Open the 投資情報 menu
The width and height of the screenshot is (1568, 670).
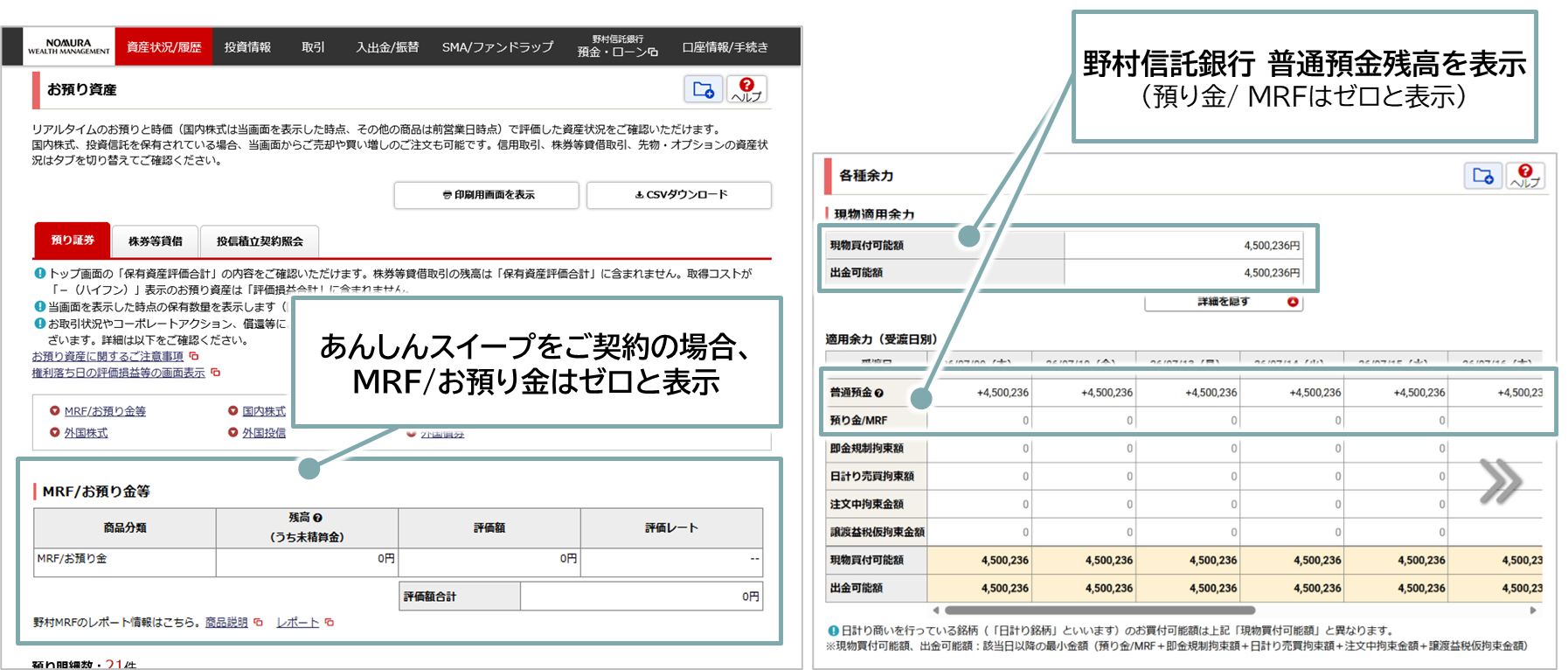247,47
